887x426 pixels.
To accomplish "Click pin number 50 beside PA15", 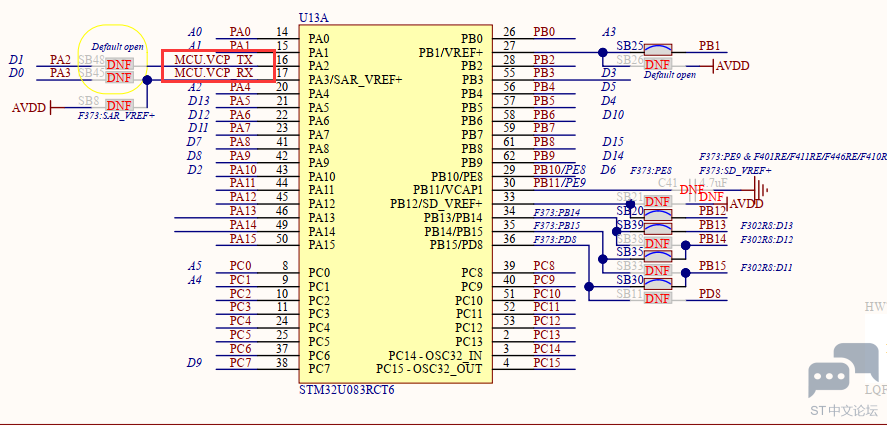I will tap(282, 239).
